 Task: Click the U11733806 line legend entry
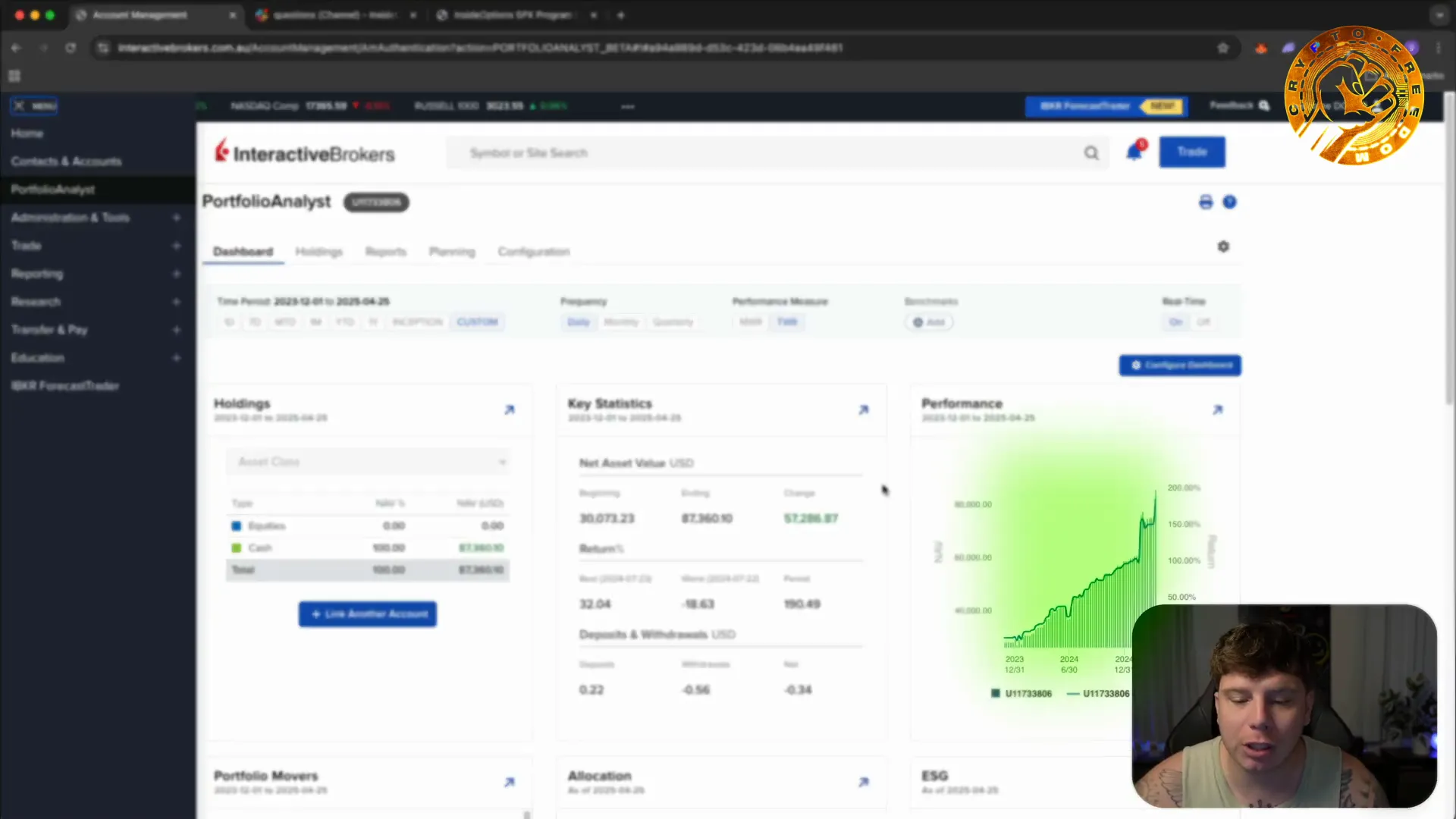[1098, 693]
